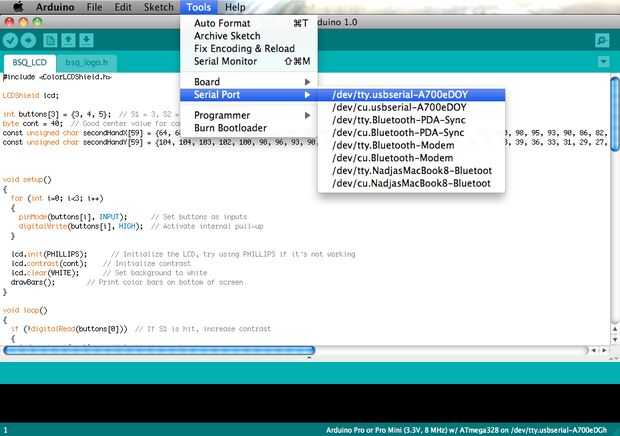Select port /dev/cu.usbserial-A700eDOY
The height and width of the screenshot is (436, 620).
tap(411, 107)
